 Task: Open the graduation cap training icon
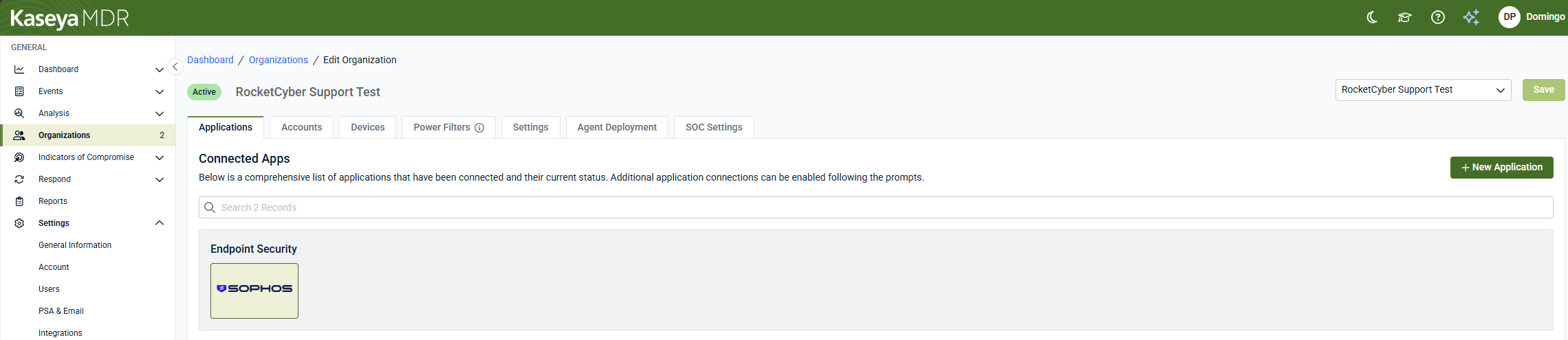pyautogui.click(x=1405, y=17)
